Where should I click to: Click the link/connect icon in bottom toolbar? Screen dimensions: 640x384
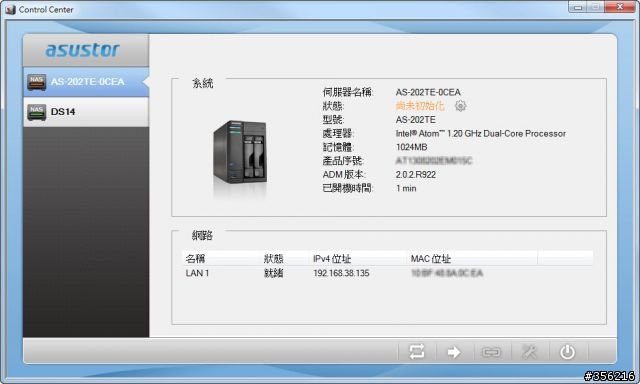coord(491,352)
